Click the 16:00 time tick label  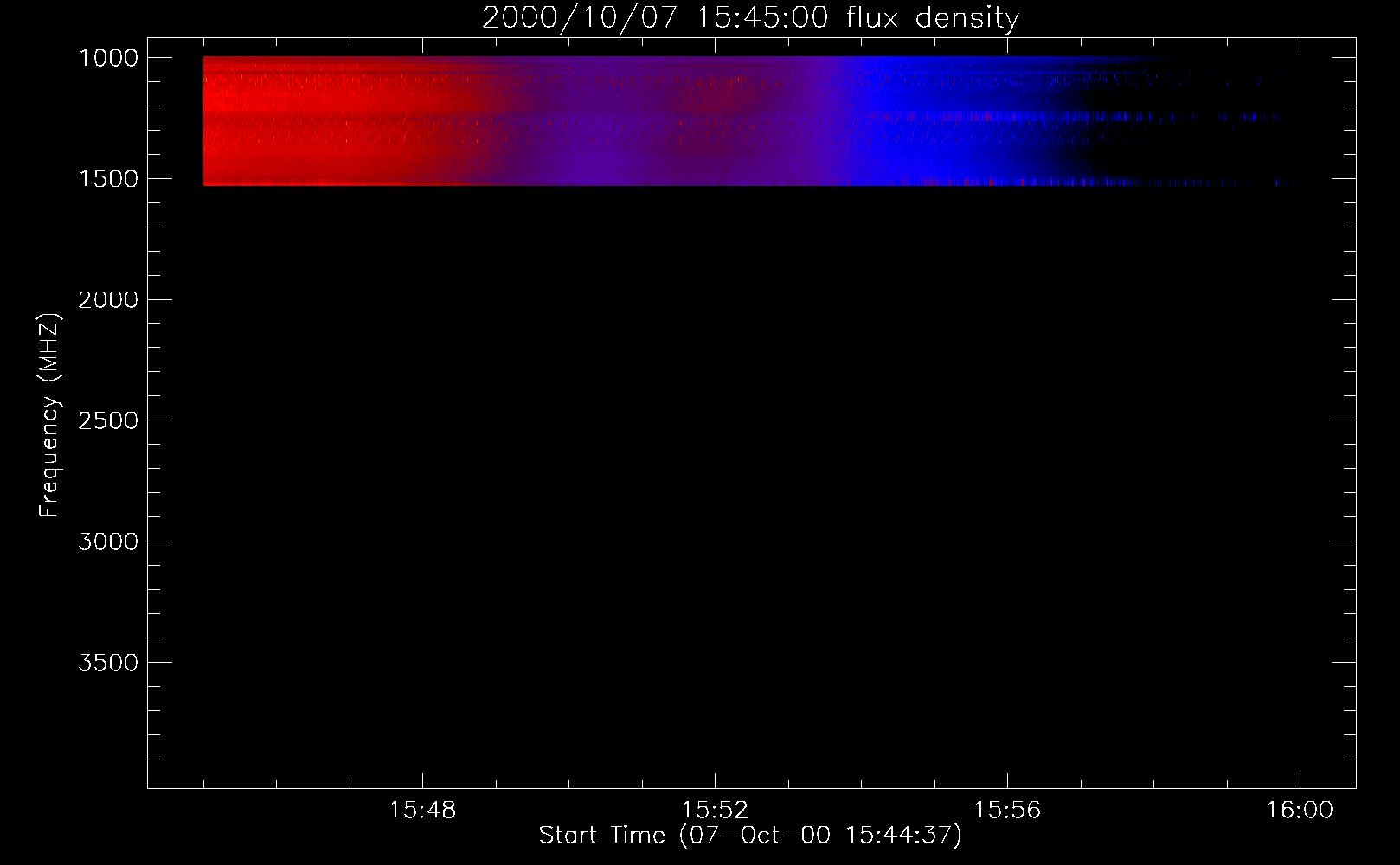point(1300,811)
